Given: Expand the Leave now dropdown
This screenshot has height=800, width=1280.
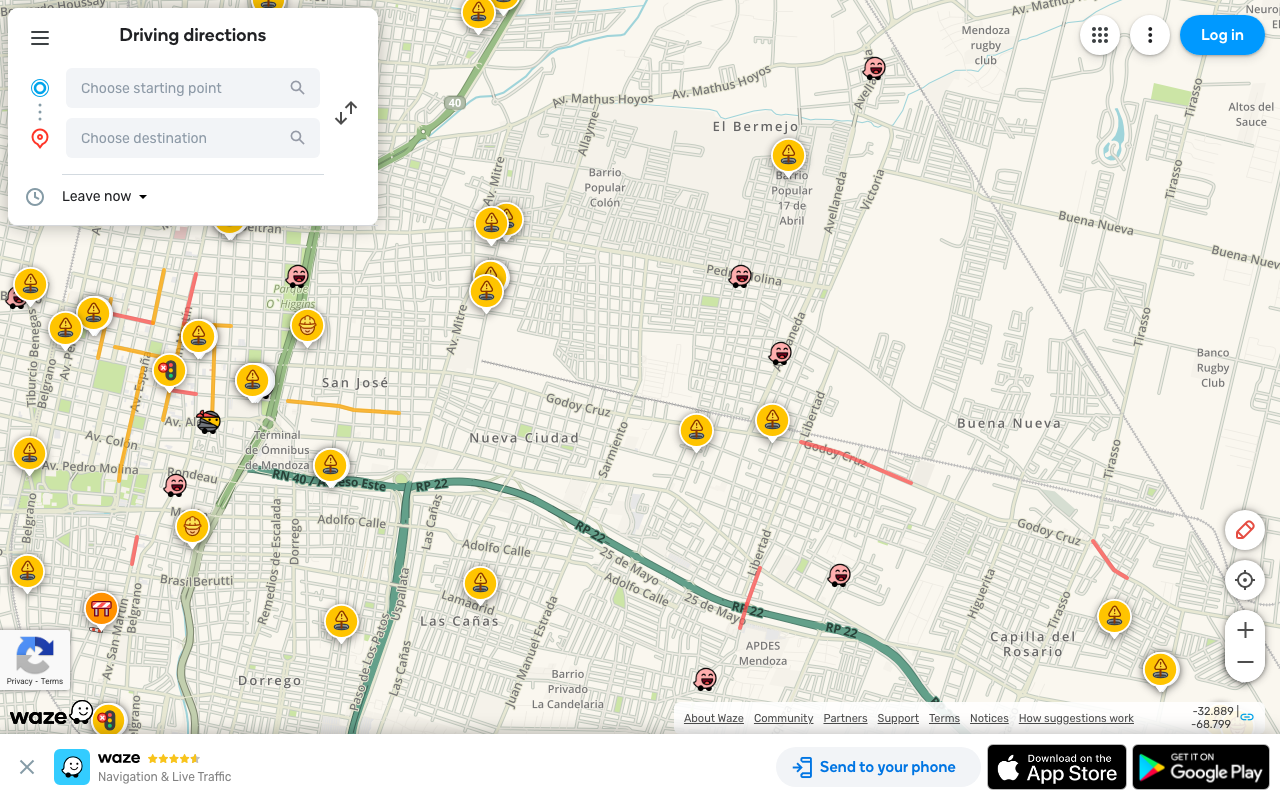Looking at the screenshot, I should [x=104, y=196].
